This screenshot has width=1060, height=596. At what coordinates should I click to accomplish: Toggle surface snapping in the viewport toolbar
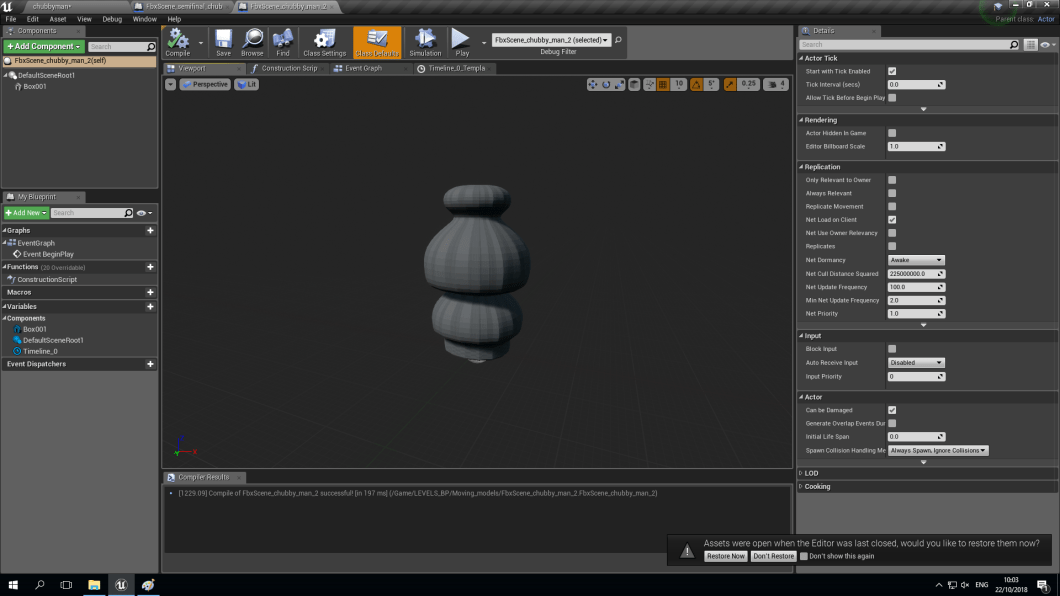coord(650,84)
